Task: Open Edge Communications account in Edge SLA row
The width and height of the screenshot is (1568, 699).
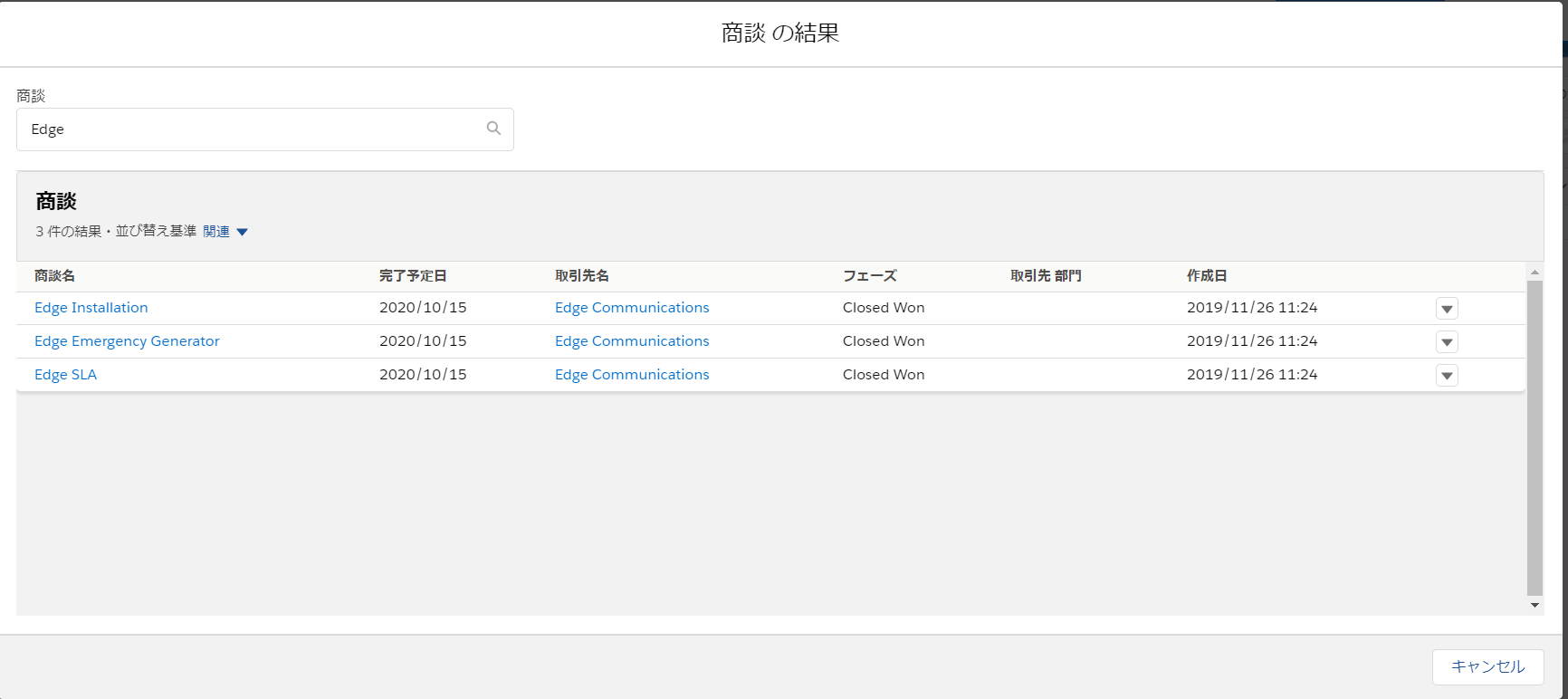Action: (x=632, y=375)
